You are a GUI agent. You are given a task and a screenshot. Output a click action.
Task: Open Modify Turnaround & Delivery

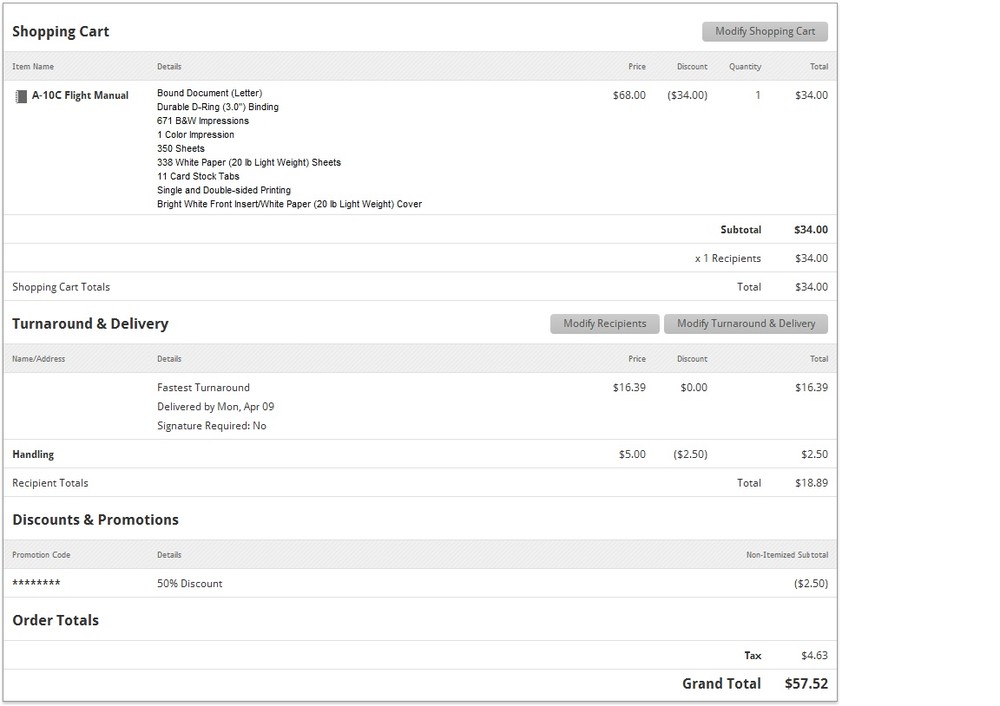click(746, 323)
